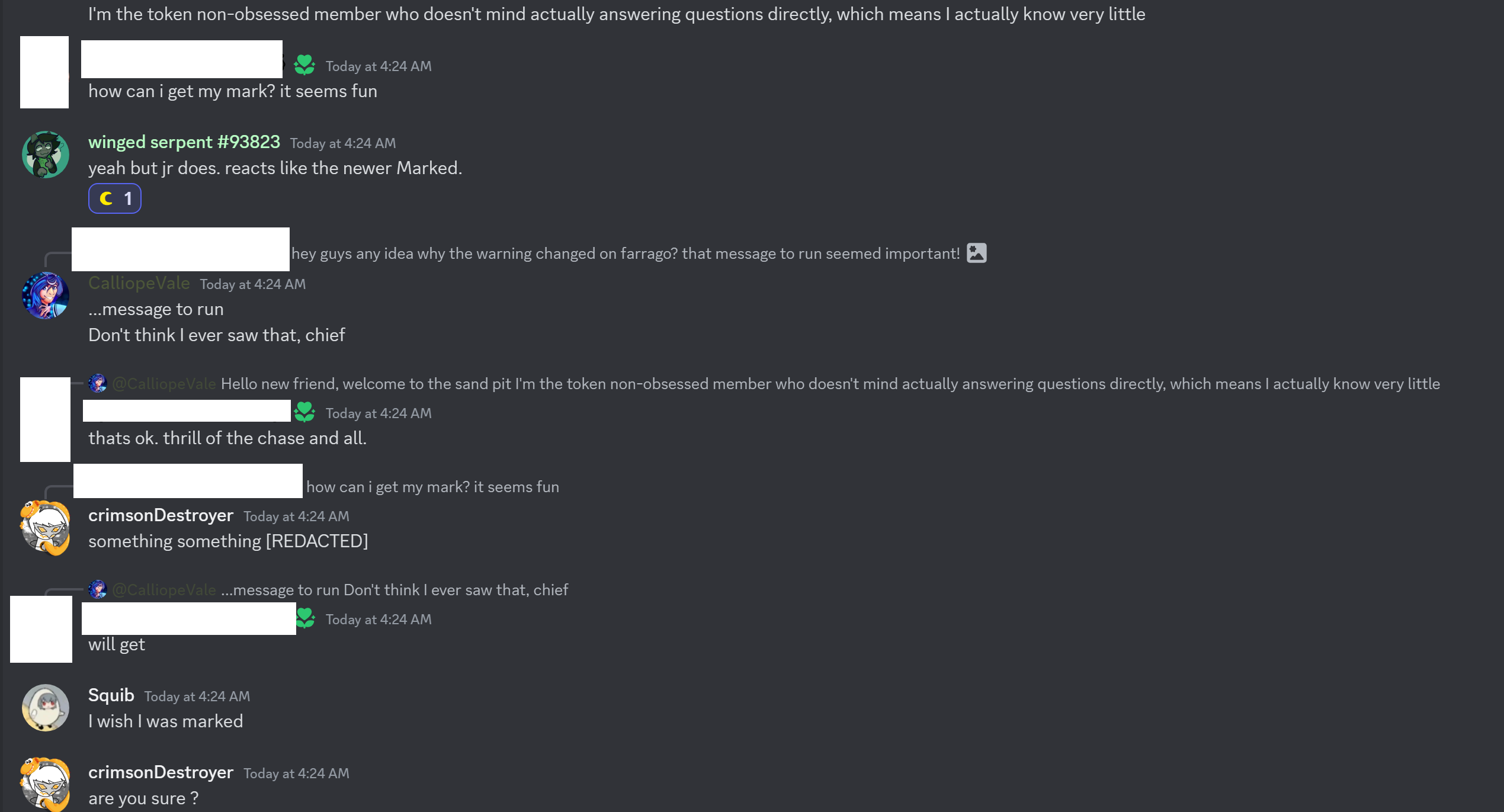Open CalliopeVale's large profile avatar
This screenshot has height=812, width=1504.
pyautogui.click(x=46, y=296)
